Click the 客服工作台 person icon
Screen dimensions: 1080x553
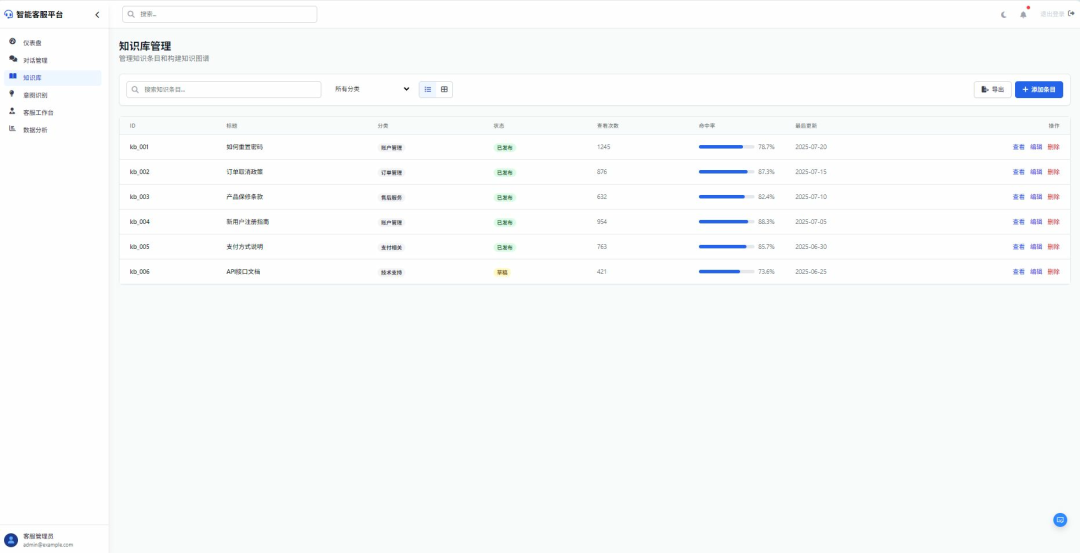pyautogui.click(x=12, y=112)
